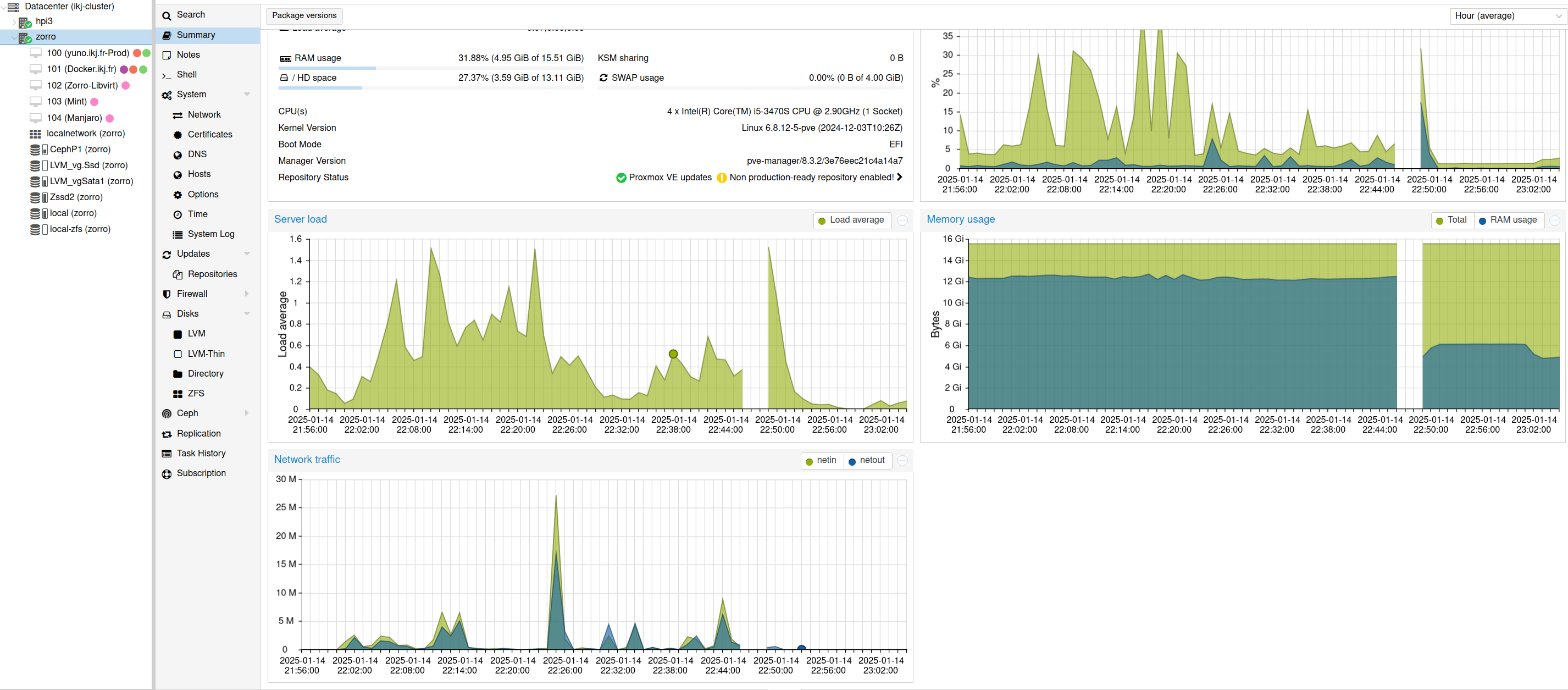Click the Package versions button
This screenshot has height=690, width=1568.
tap(304, 15)
